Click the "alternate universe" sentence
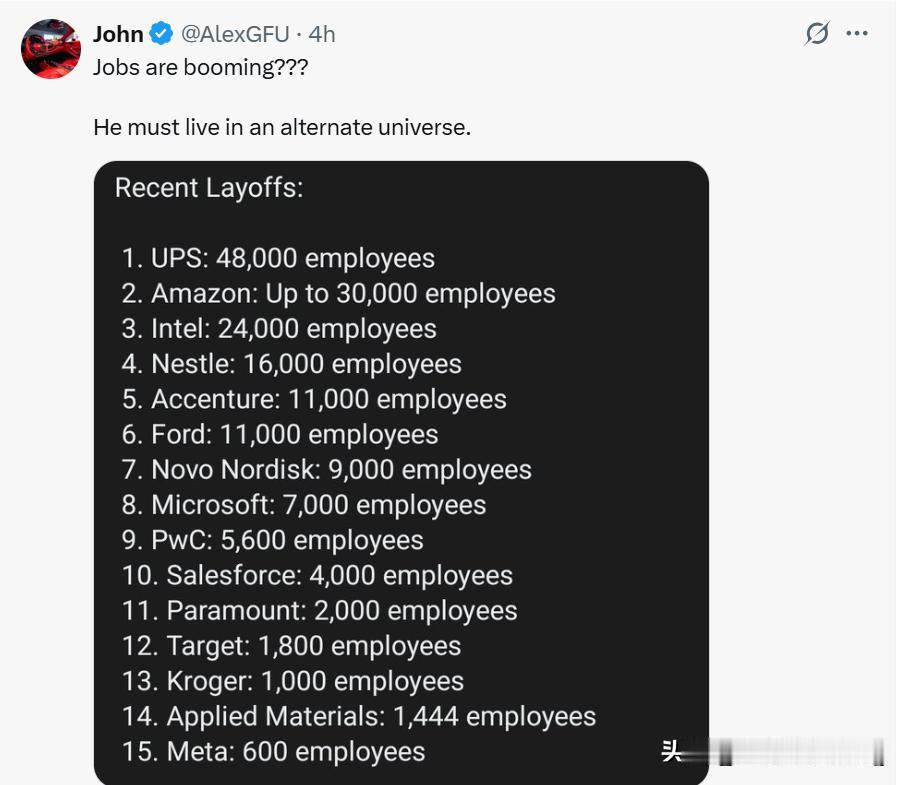 tap(281, 127)
